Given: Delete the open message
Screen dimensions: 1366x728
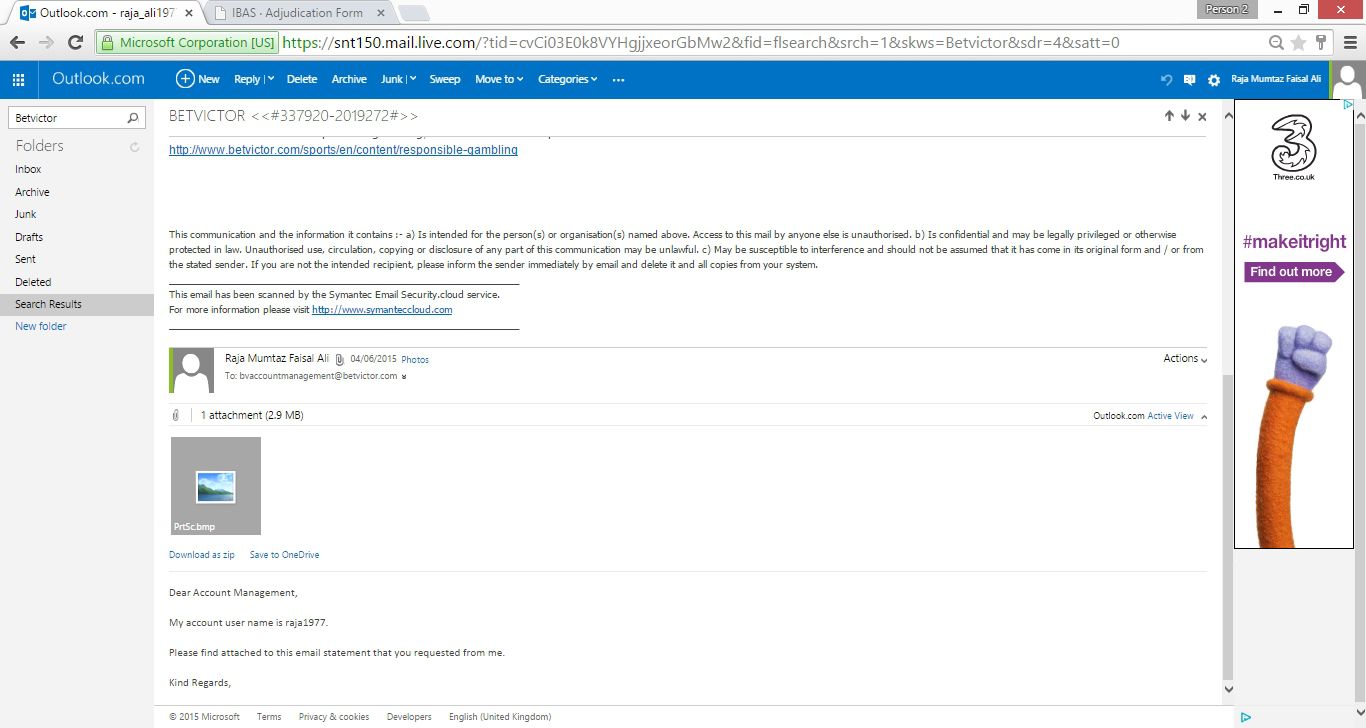Looking at the screenshot, I should 301,79.
